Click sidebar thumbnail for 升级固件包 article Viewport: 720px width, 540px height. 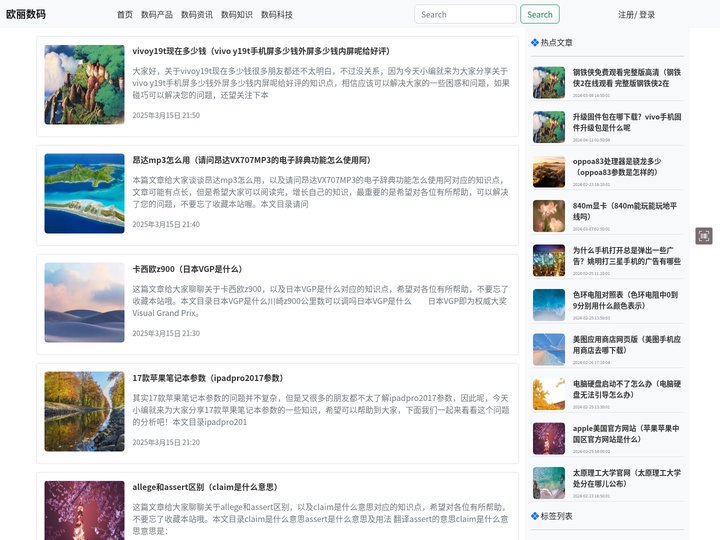click(549, 127)
